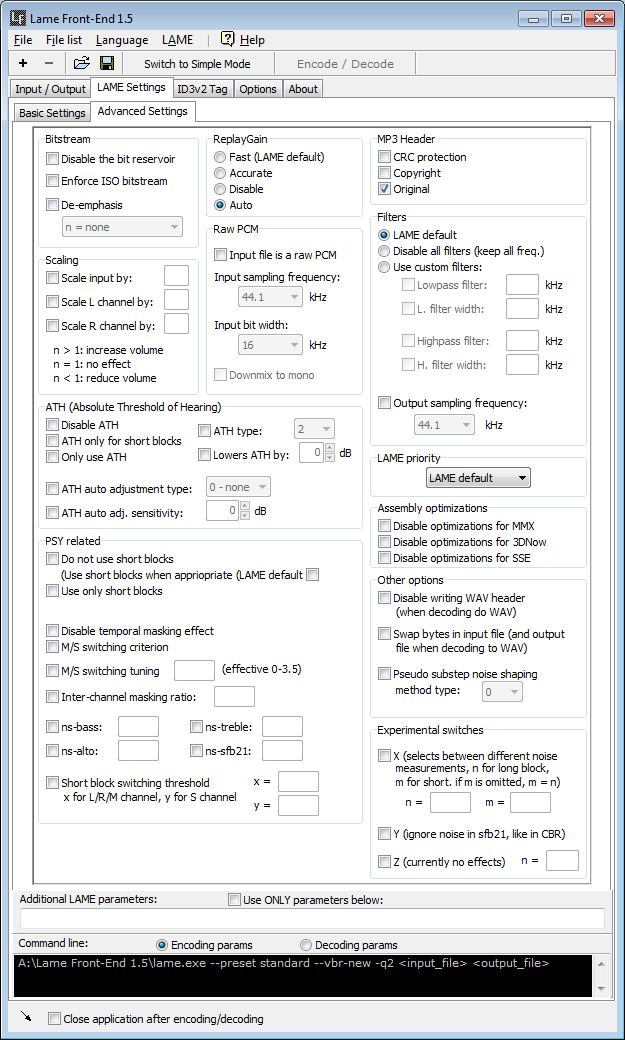This screenshot has width=625, height=1040.
Task: Click the Encode / Decode button
Action: (345, 64)
